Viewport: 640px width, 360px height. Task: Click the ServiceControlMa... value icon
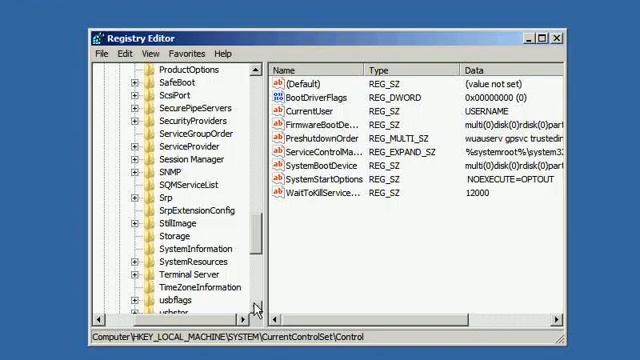coord(278,151)
